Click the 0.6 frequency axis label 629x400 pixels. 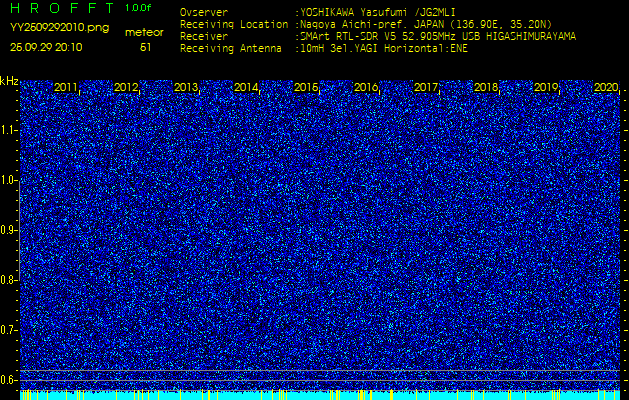(x=8, y=380)
